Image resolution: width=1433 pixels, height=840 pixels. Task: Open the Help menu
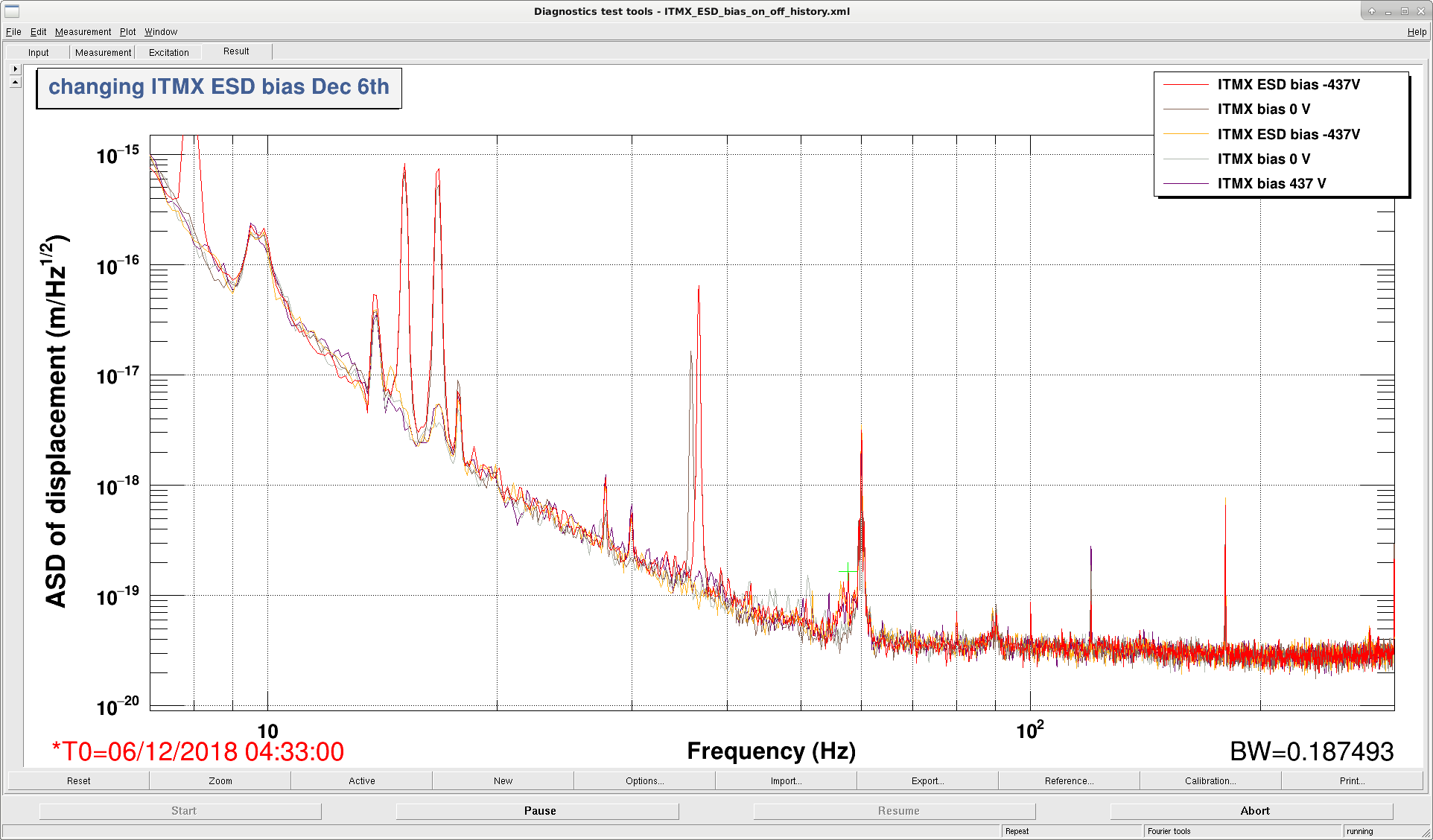click(x=1417, y=32)
